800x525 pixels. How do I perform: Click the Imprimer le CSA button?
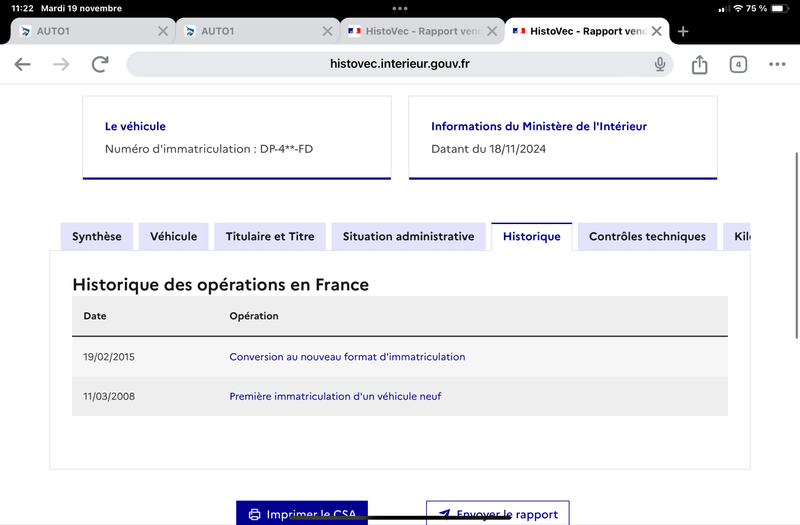tap(302, 513)
